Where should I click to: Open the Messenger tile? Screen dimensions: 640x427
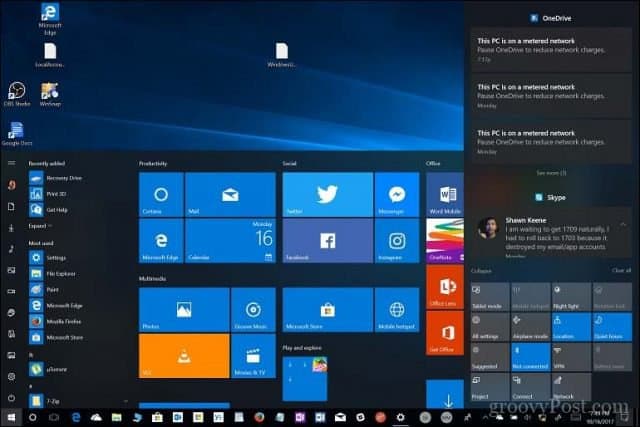[397, 194]
